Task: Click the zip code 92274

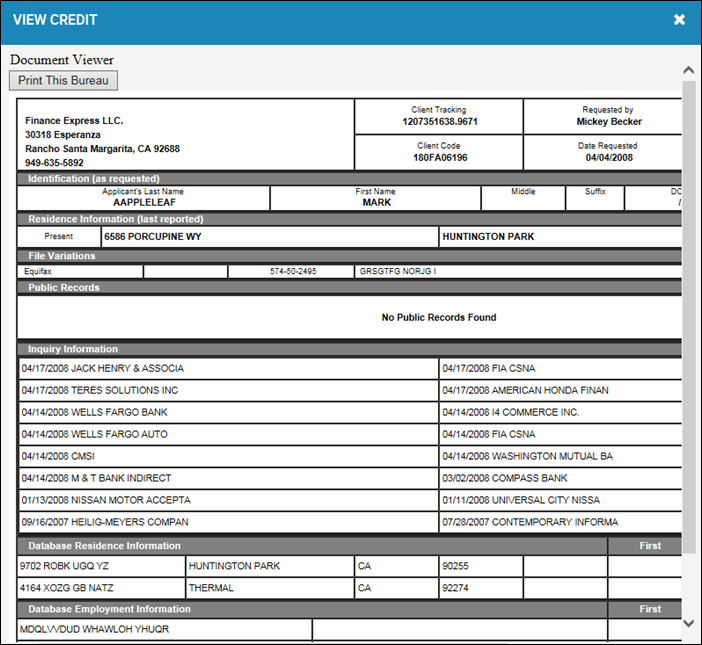Action: coord(455,588)
